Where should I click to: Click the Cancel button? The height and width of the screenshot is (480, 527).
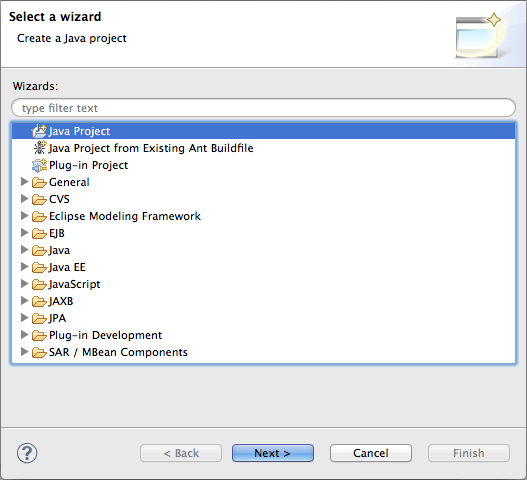coord(371,453)
